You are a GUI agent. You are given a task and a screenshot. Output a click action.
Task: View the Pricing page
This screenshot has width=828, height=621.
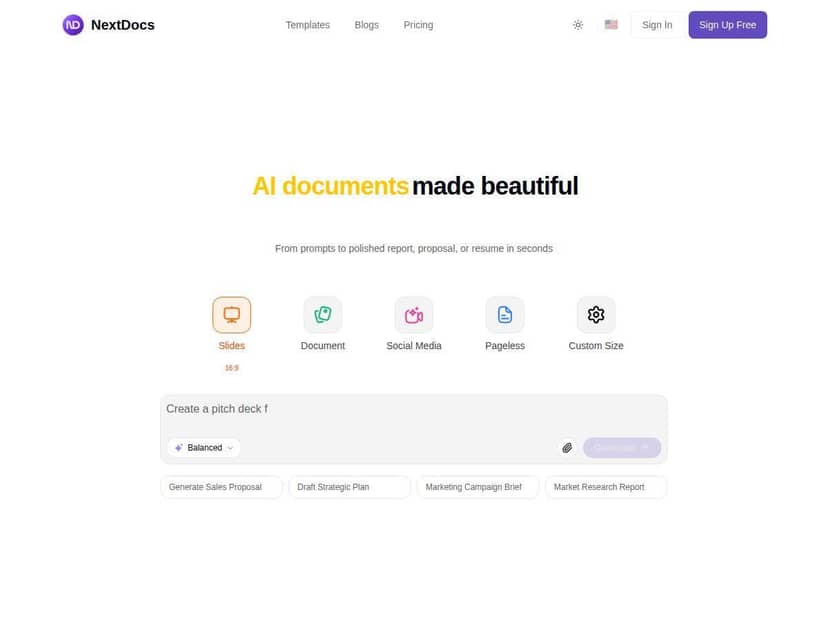[x=418, y=24]
